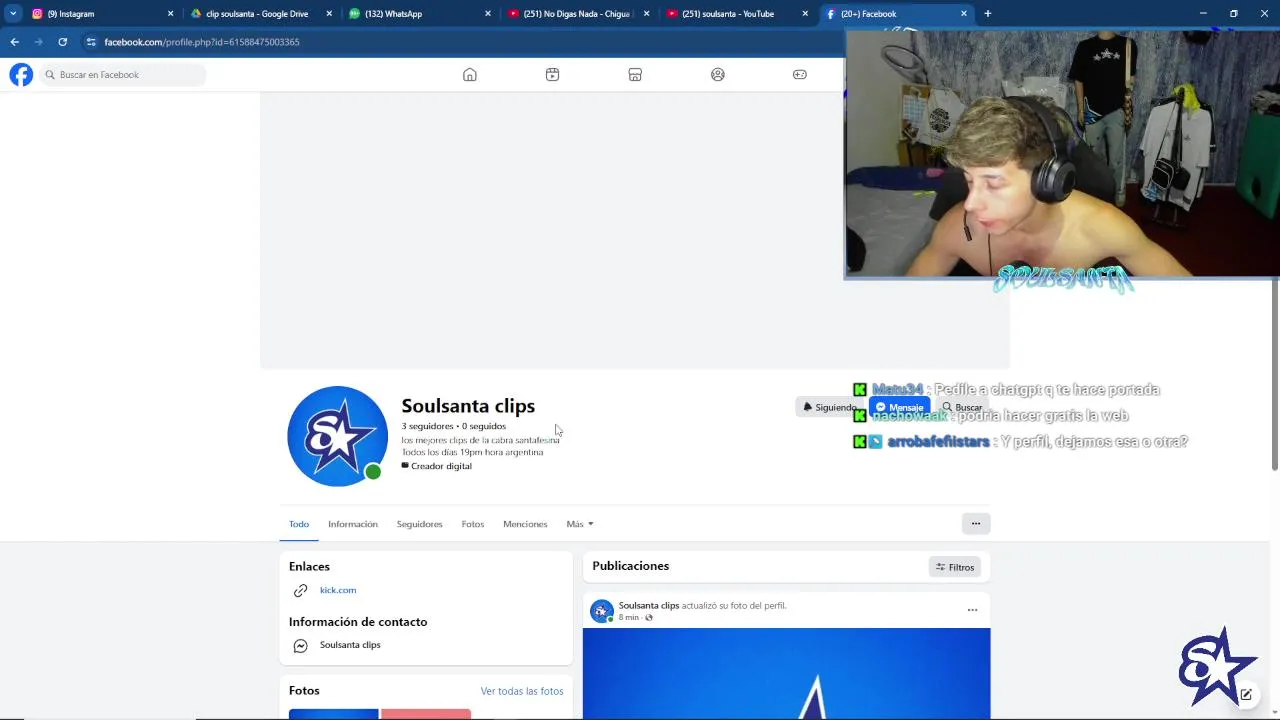Open Ver todas las fotos link
This screenshot has width=1280, height=720.
(x=522, y=691)
